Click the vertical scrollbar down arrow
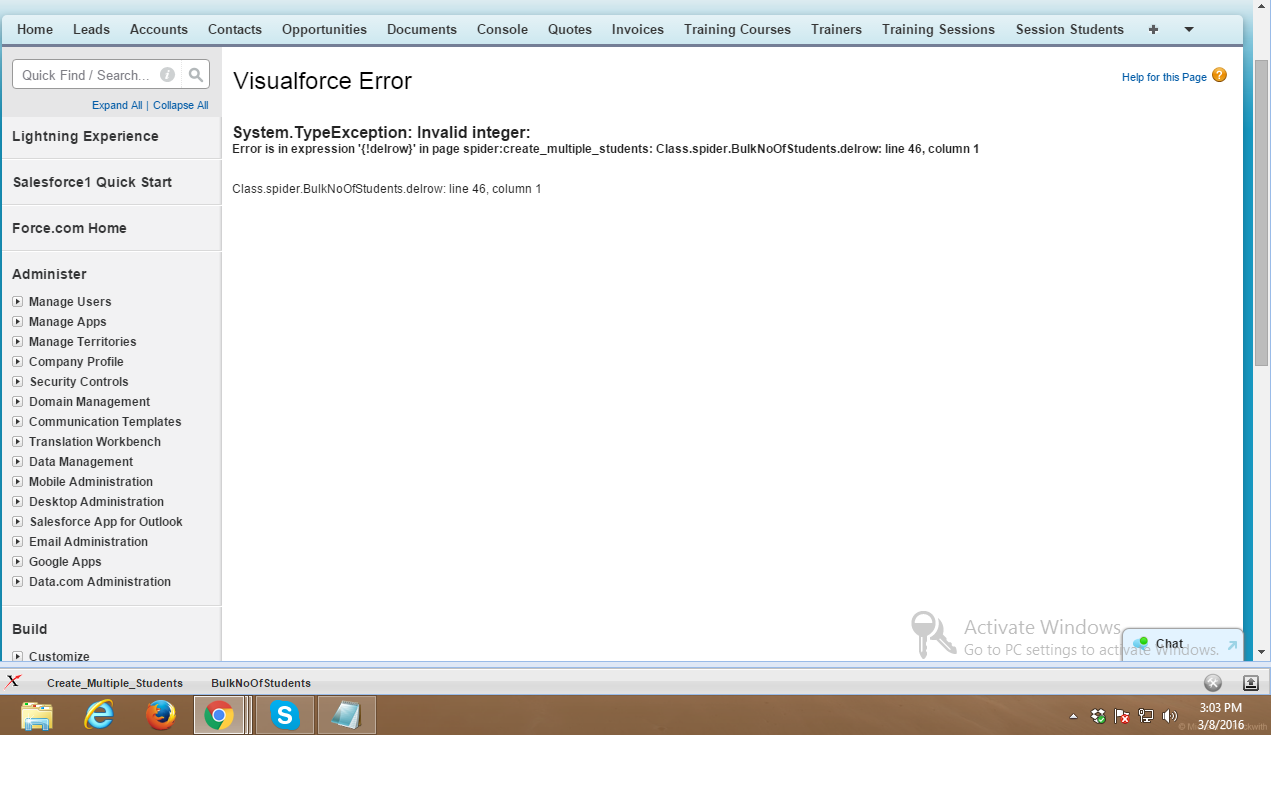This screenshot has width=1280, height=800. (x=1261, y=651)
